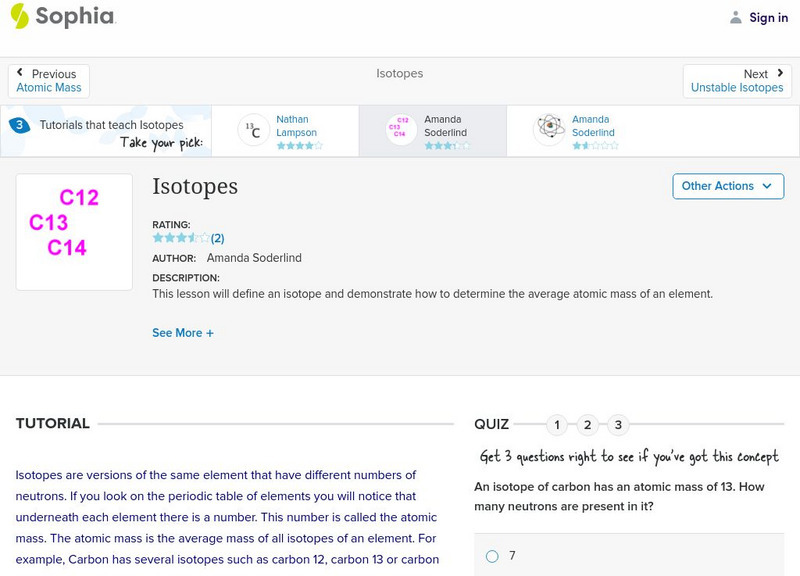Image resolution: width=800 pixels, height=576 pixels.
Task: Click the user profile icon beside Sign in
Action: pos(736,18)
